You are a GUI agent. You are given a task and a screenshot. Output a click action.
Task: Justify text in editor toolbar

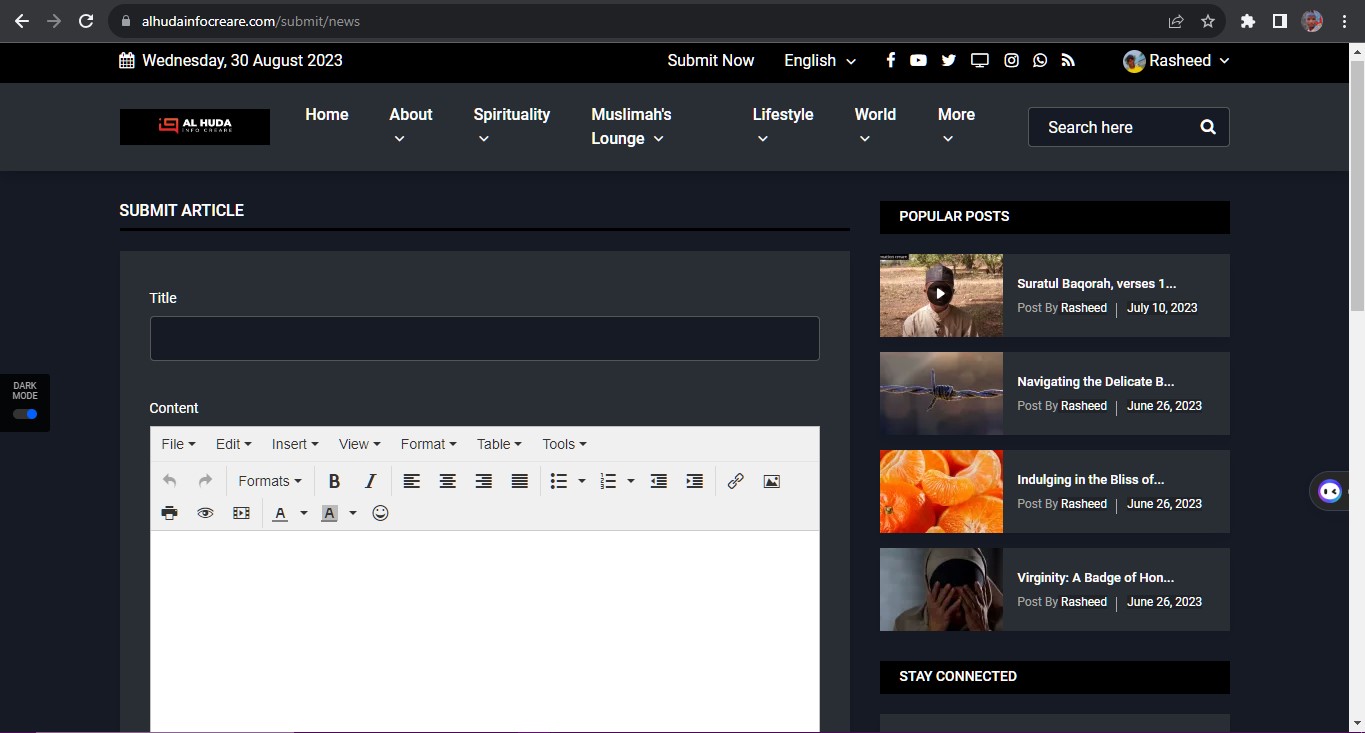pos(519,481)
